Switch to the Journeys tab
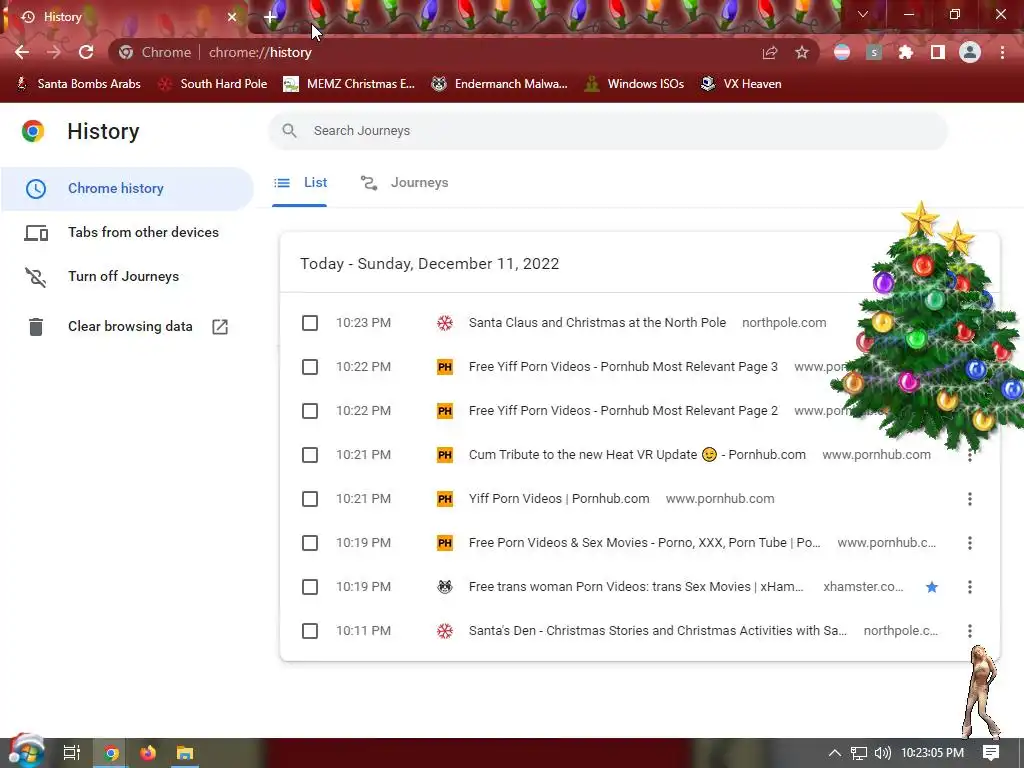 pyautogui.click(x=404, y=183)
